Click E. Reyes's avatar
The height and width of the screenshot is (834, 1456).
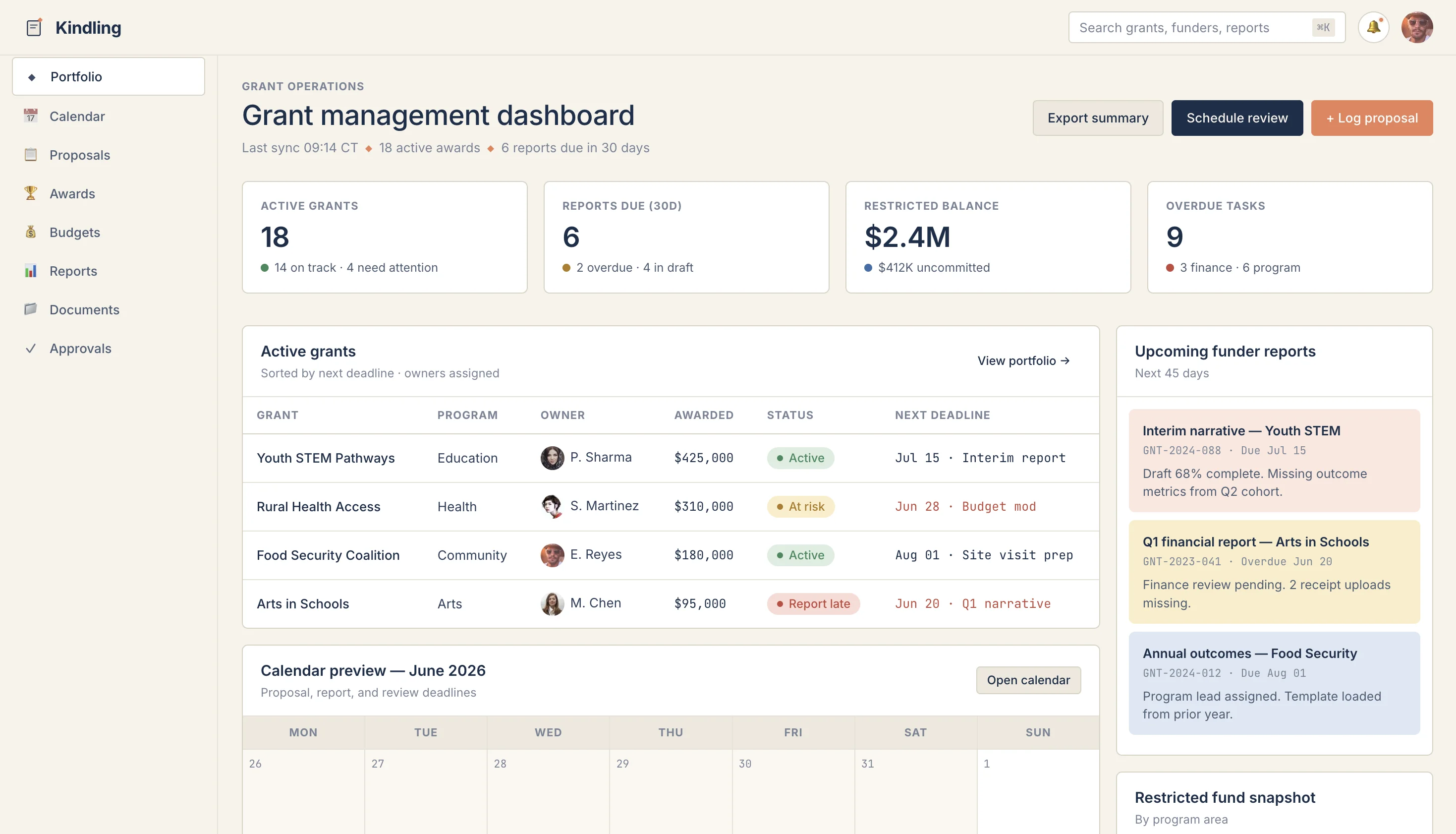[x=552, y=555]
